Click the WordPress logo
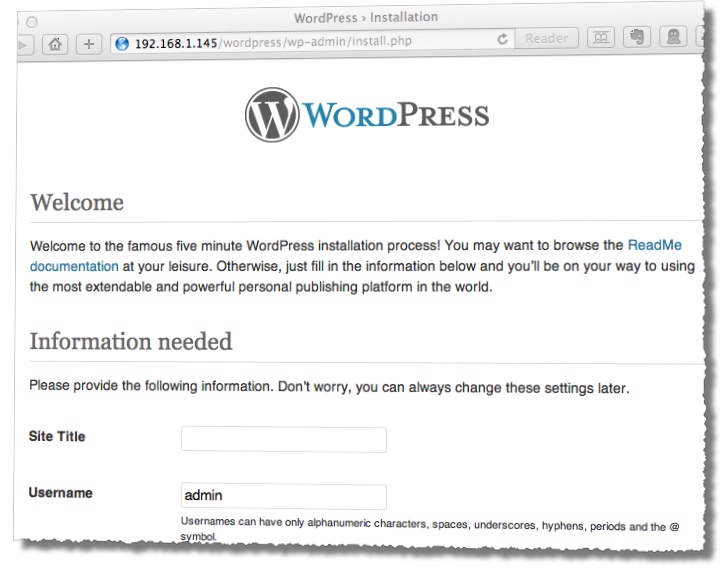The height and width of the screenshot is (569, 724). click(367, 115)
